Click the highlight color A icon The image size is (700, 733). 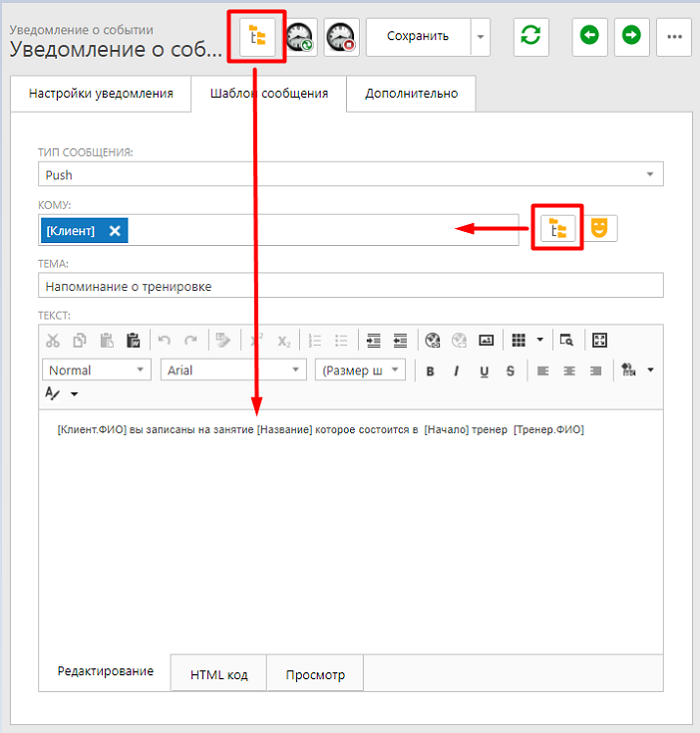tap(52, 394)
